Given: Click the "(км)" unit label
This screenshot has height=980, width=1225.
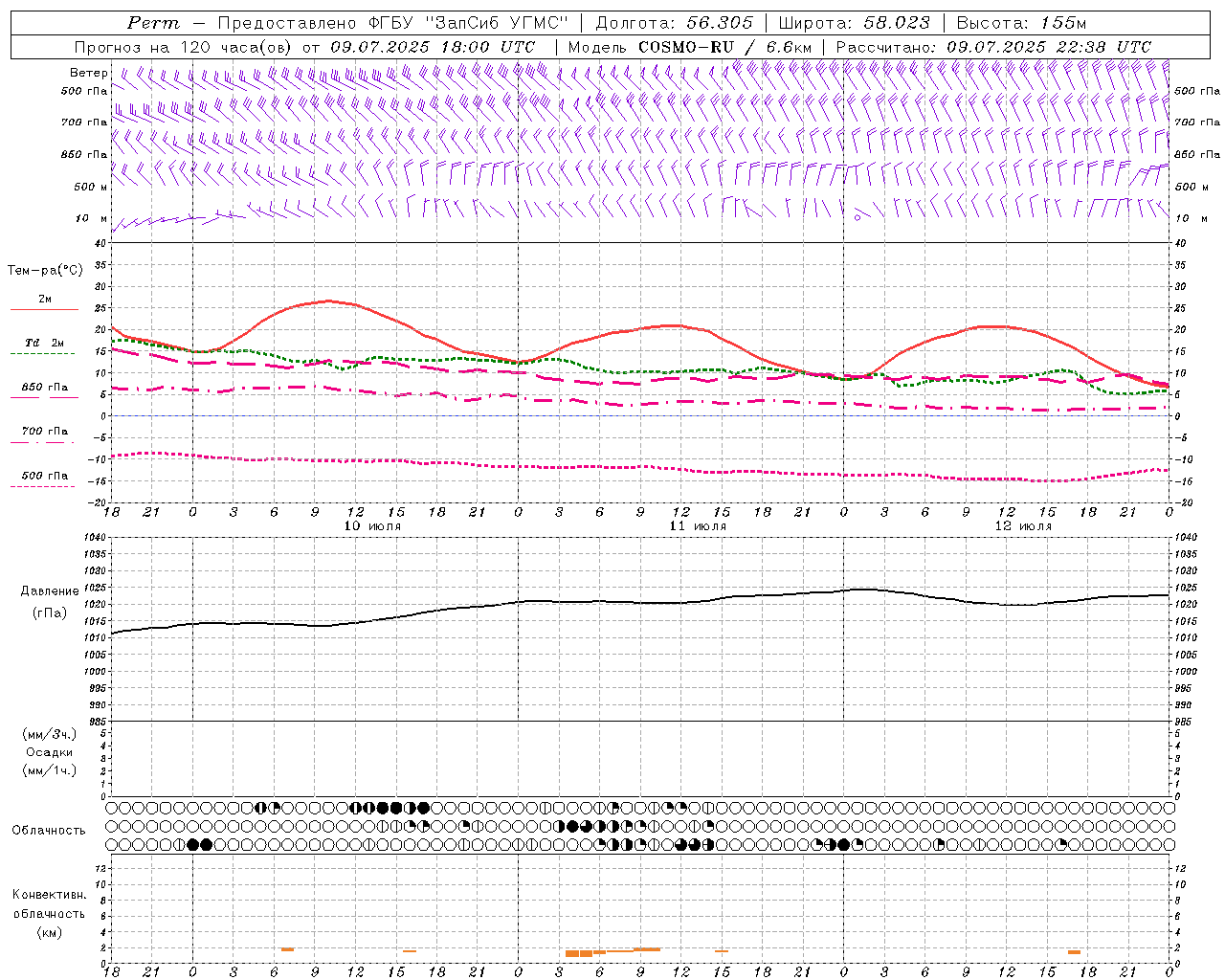Looking at the screenshot, I should click(49, 931).
